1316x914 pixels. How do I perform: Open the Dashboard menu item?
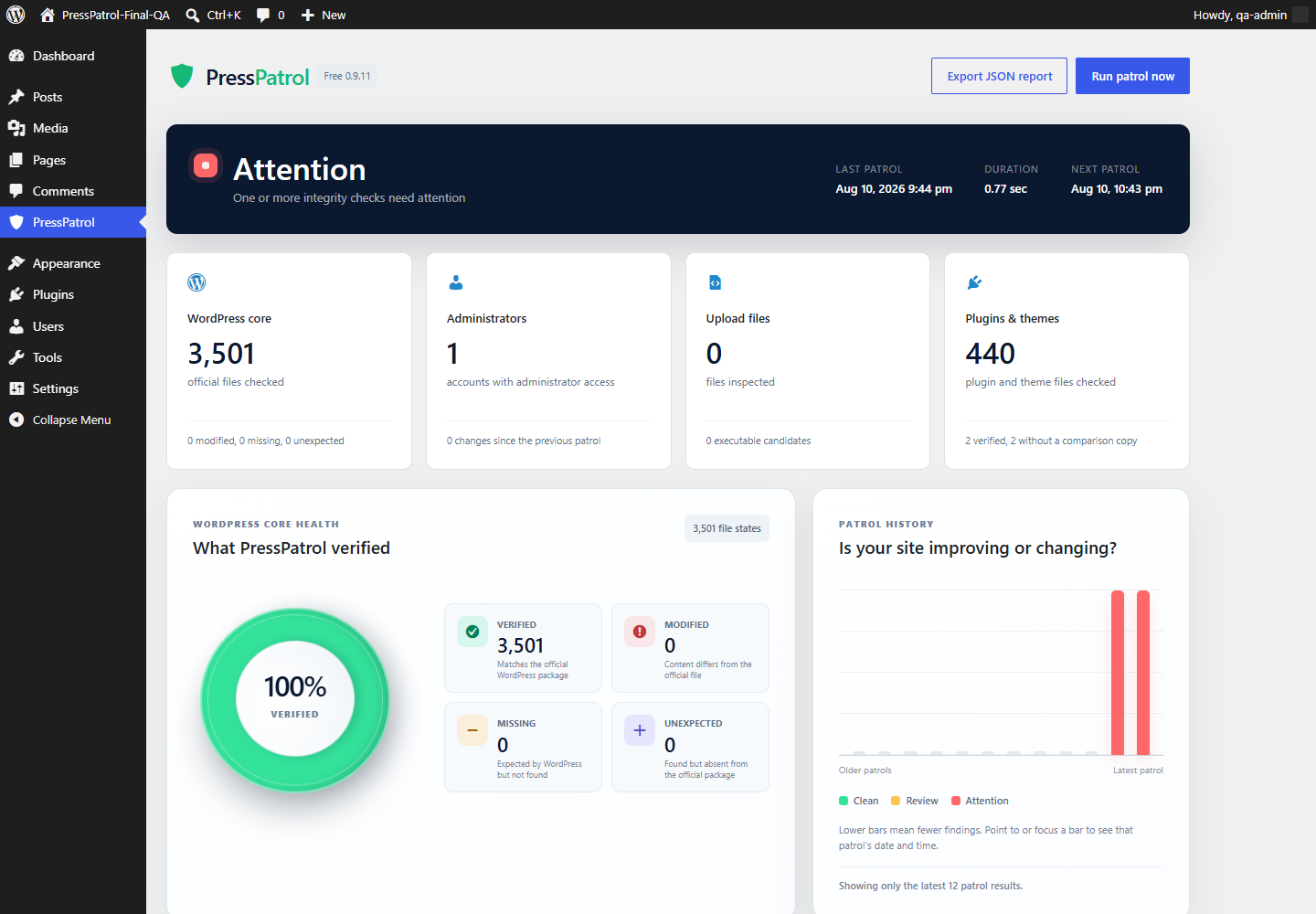[x=73, y=56]
